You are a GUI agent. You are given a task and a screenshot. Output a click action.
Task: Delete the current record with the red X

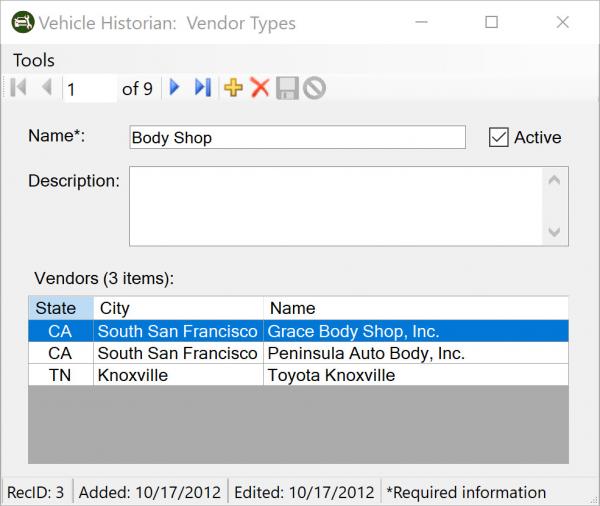click(x=260, y=88)
